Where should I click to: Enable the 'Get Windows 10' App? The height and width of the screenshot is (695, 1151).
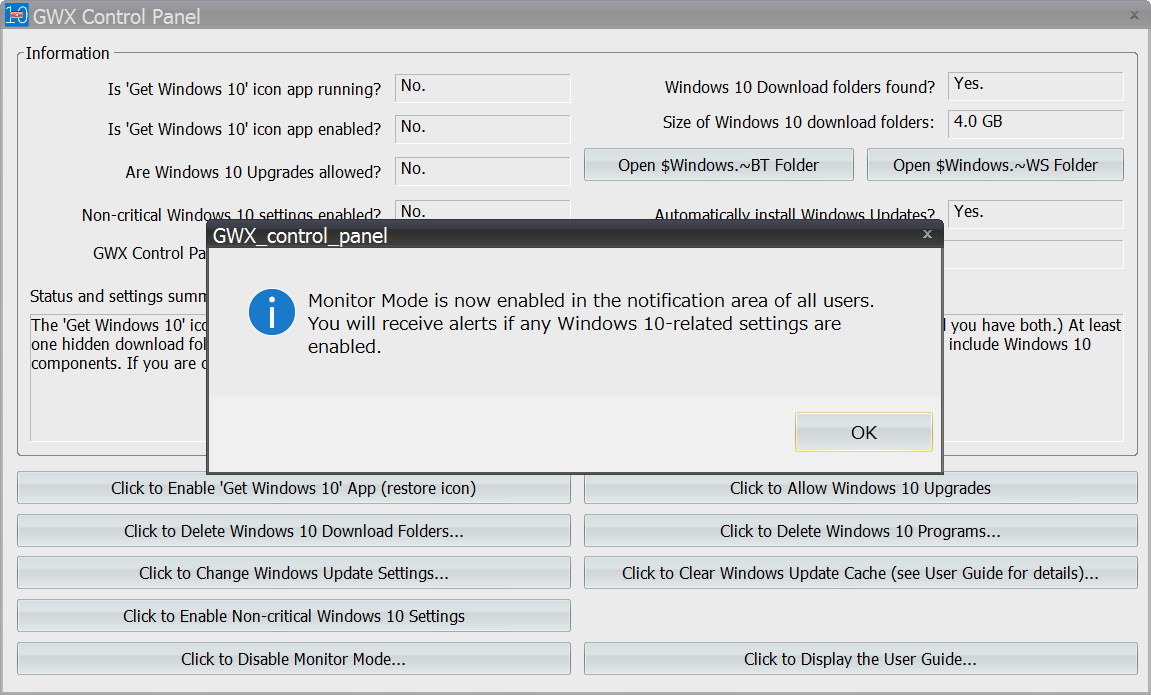293,487
